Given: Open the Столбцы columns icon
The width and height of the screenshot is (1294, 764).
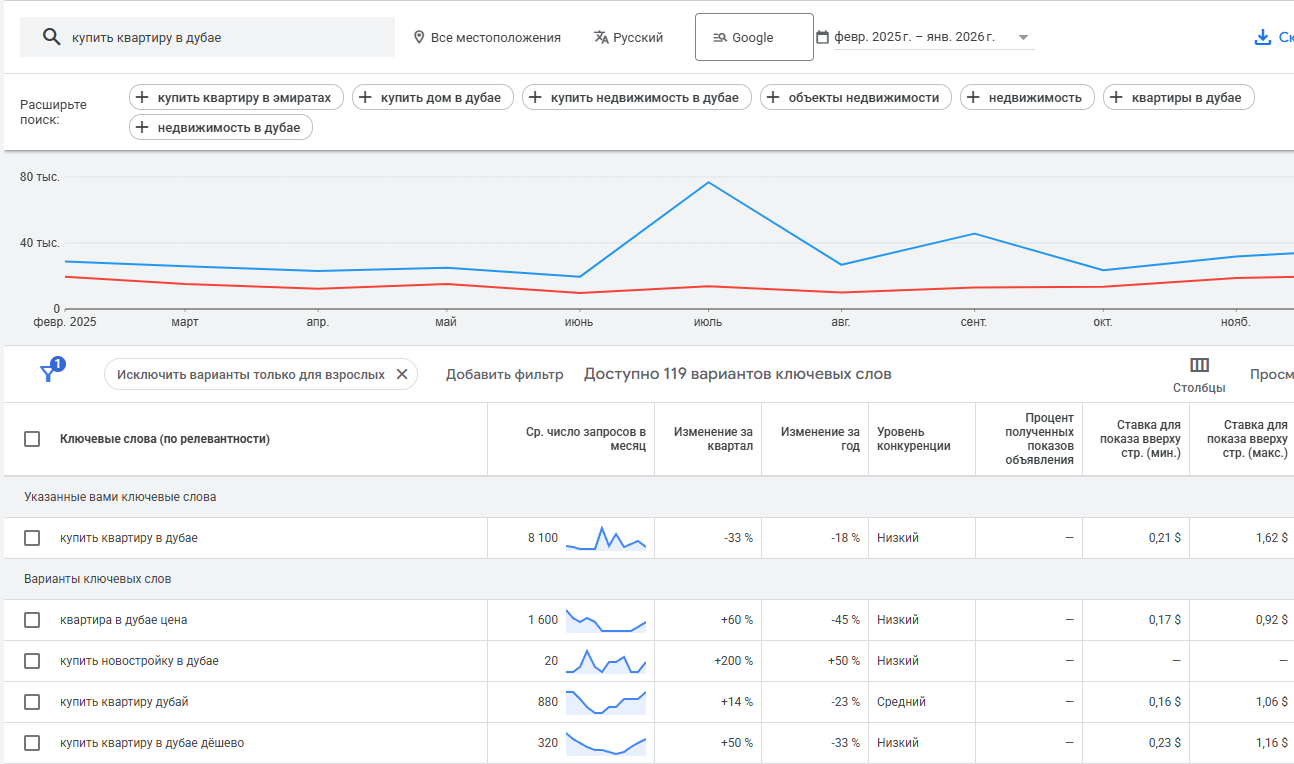Looking at the screenshot, I should click(x=1199, y=365).
